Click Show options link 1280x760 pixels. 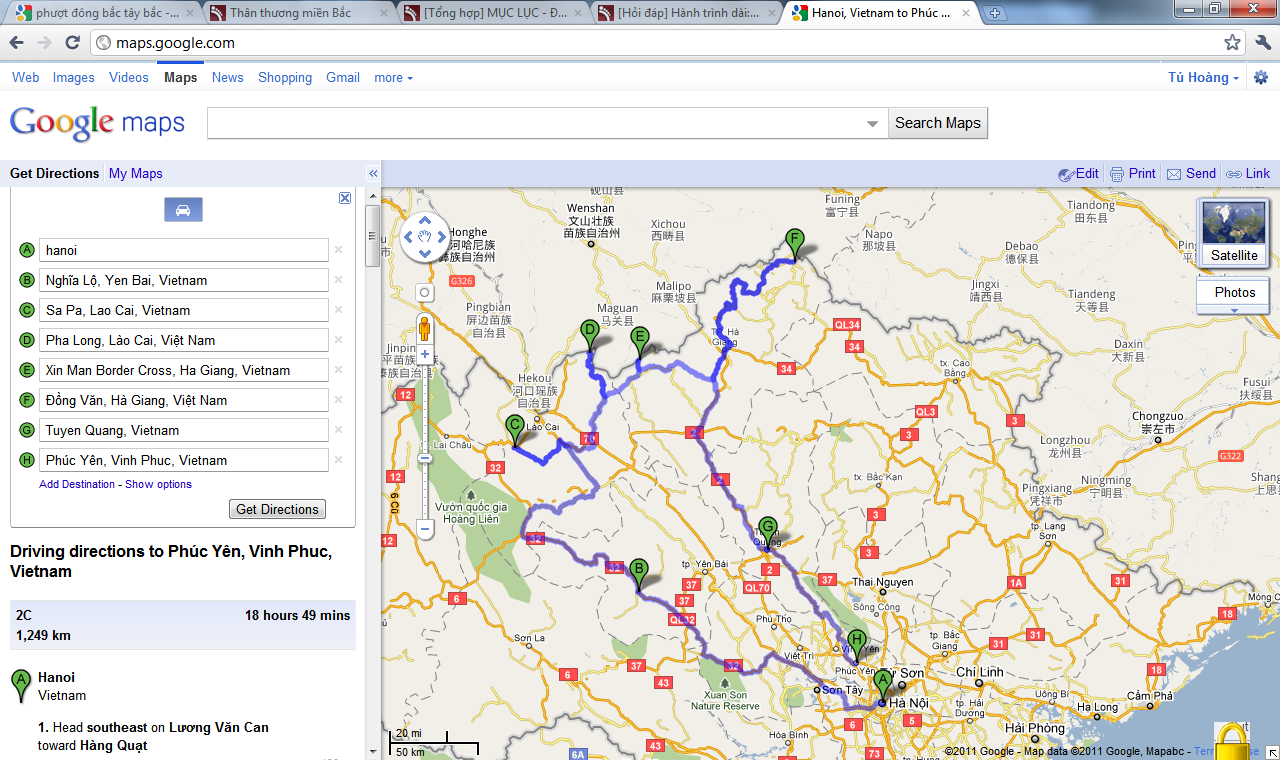[x=158, y=484]
